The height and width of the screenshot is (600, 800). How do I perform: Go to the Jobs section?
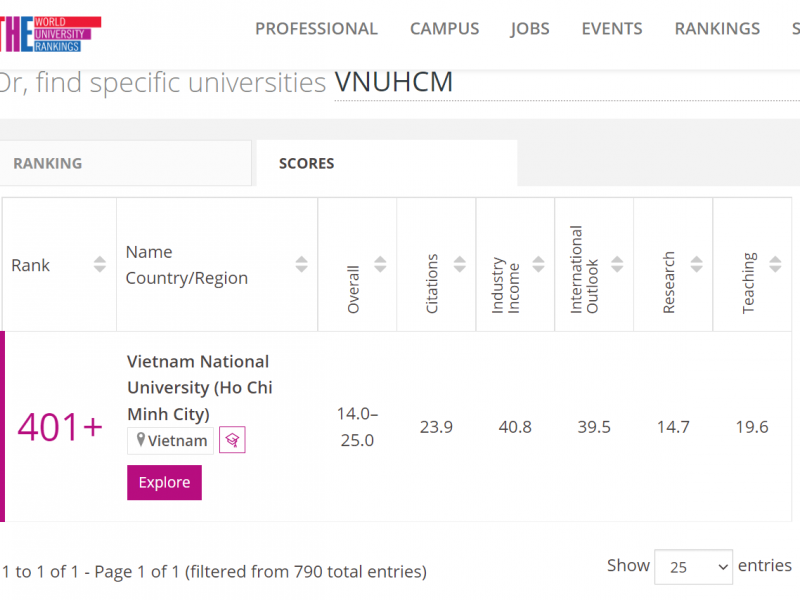(x=530, y=29)
